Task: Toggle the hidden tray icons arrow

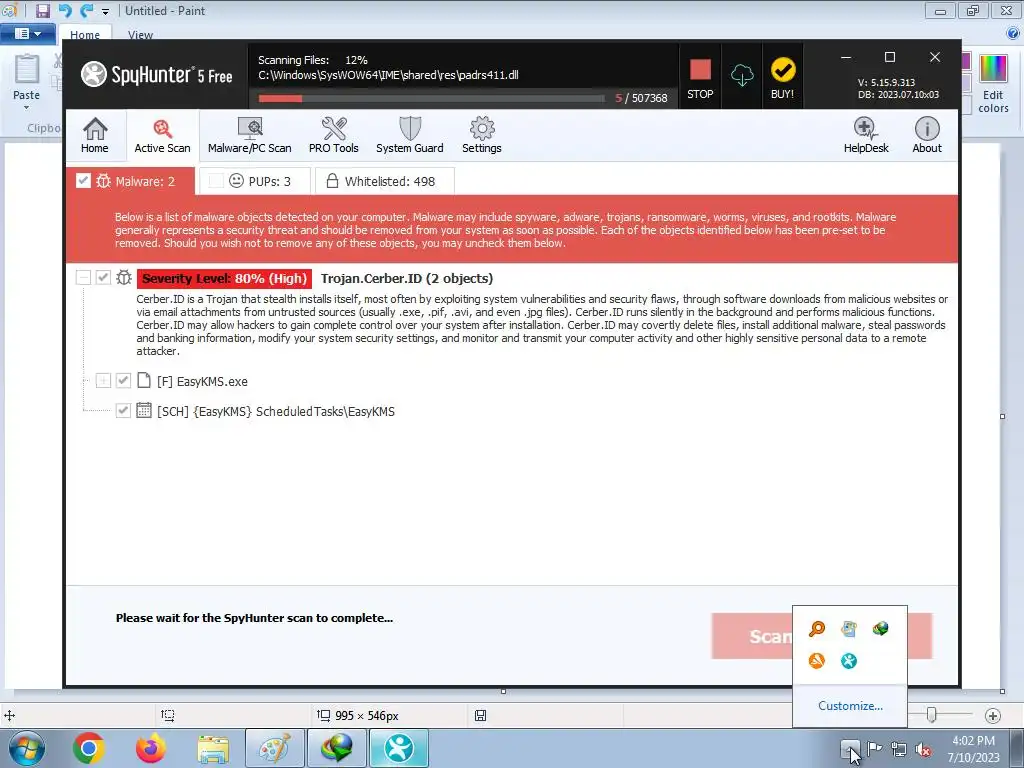Action: [x=850, y=748]
